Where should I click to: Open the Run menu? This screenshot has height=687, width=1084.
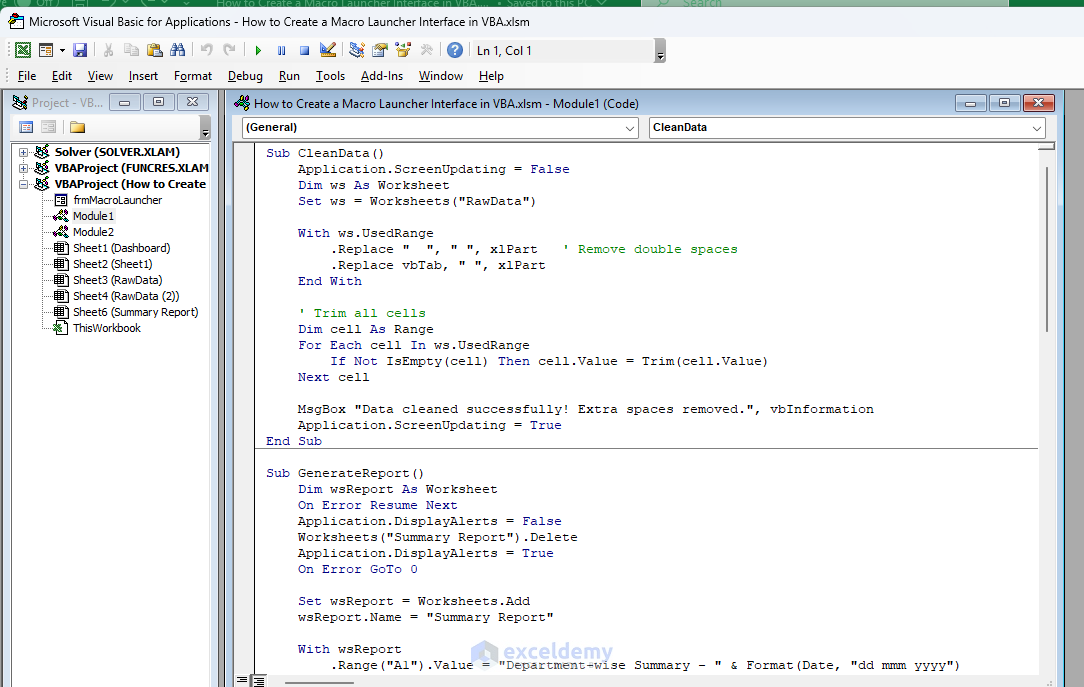289,76
